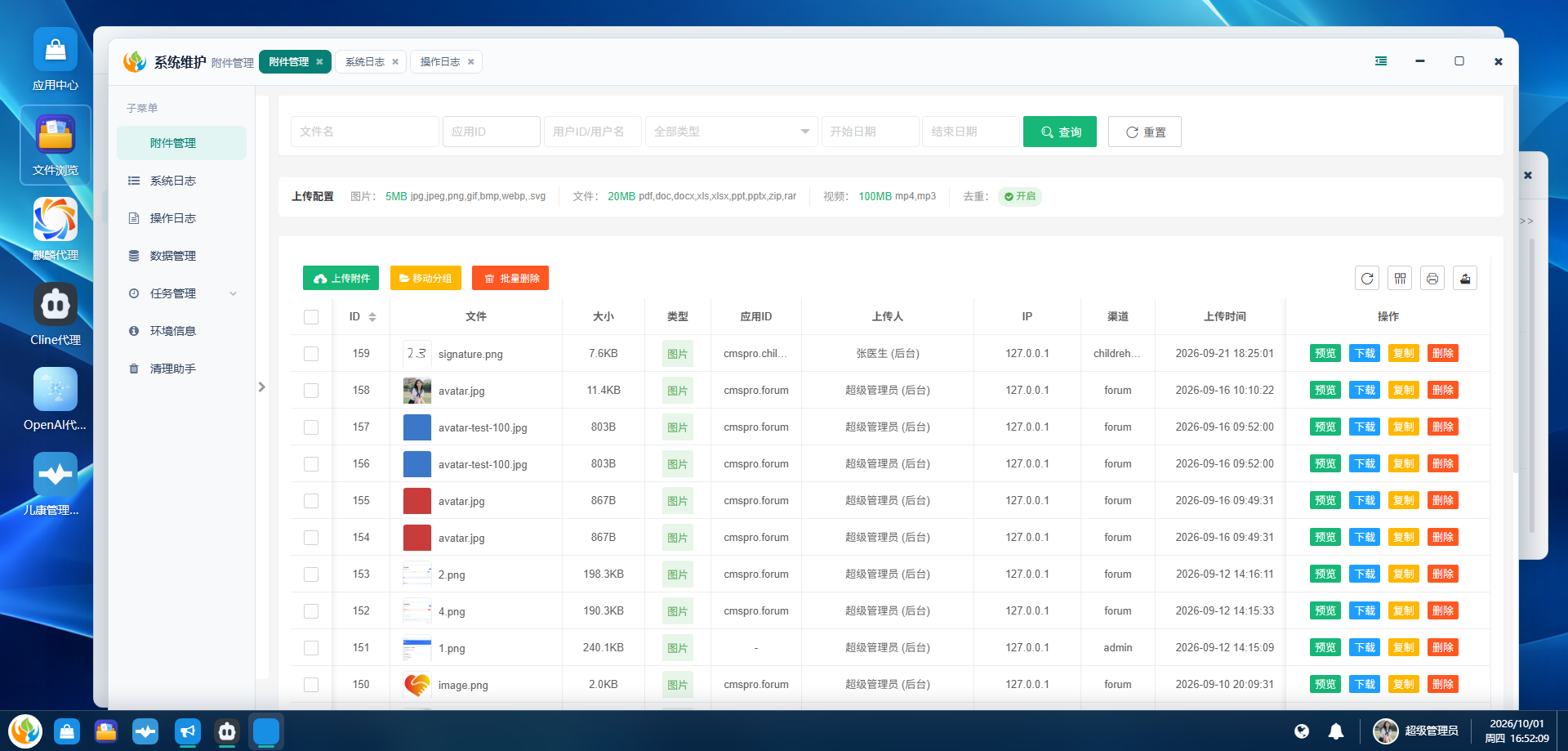
Task: Open the 开始日期 date picker
Action: [870, 132]
